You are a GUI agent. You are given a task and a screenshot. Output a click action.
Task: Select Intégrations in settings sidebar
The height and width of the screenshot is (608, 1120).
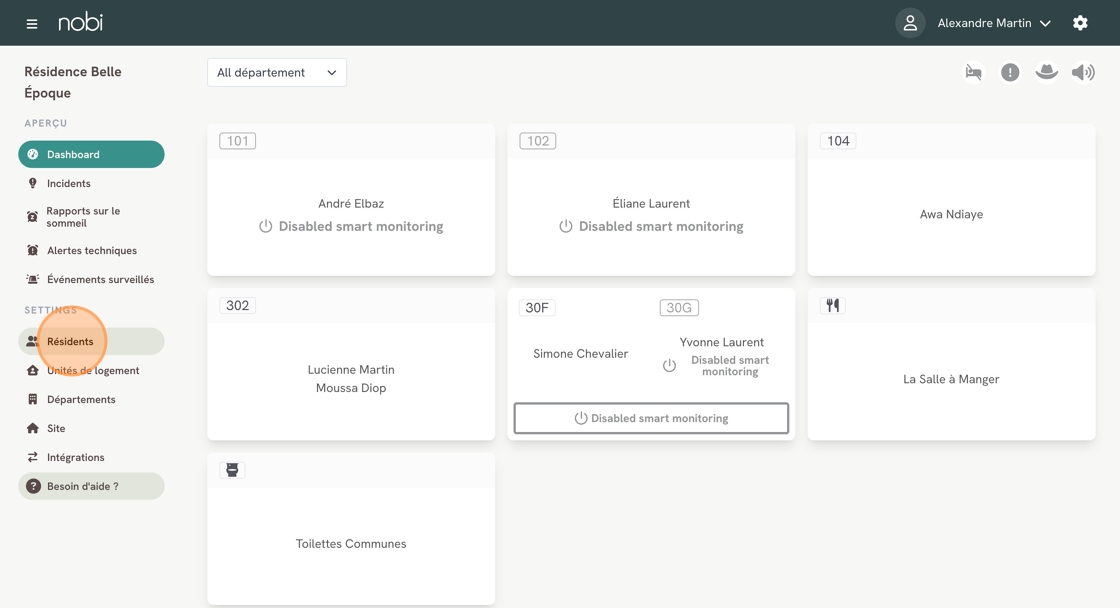point(75,457)
